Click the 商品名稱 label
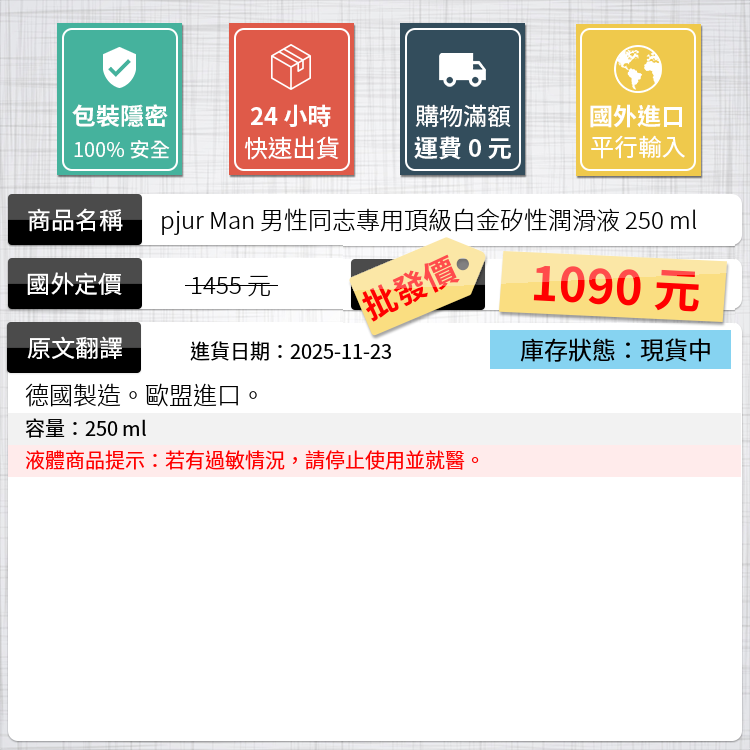The width and height of the screenshot is (750, 750). point(75,220)
